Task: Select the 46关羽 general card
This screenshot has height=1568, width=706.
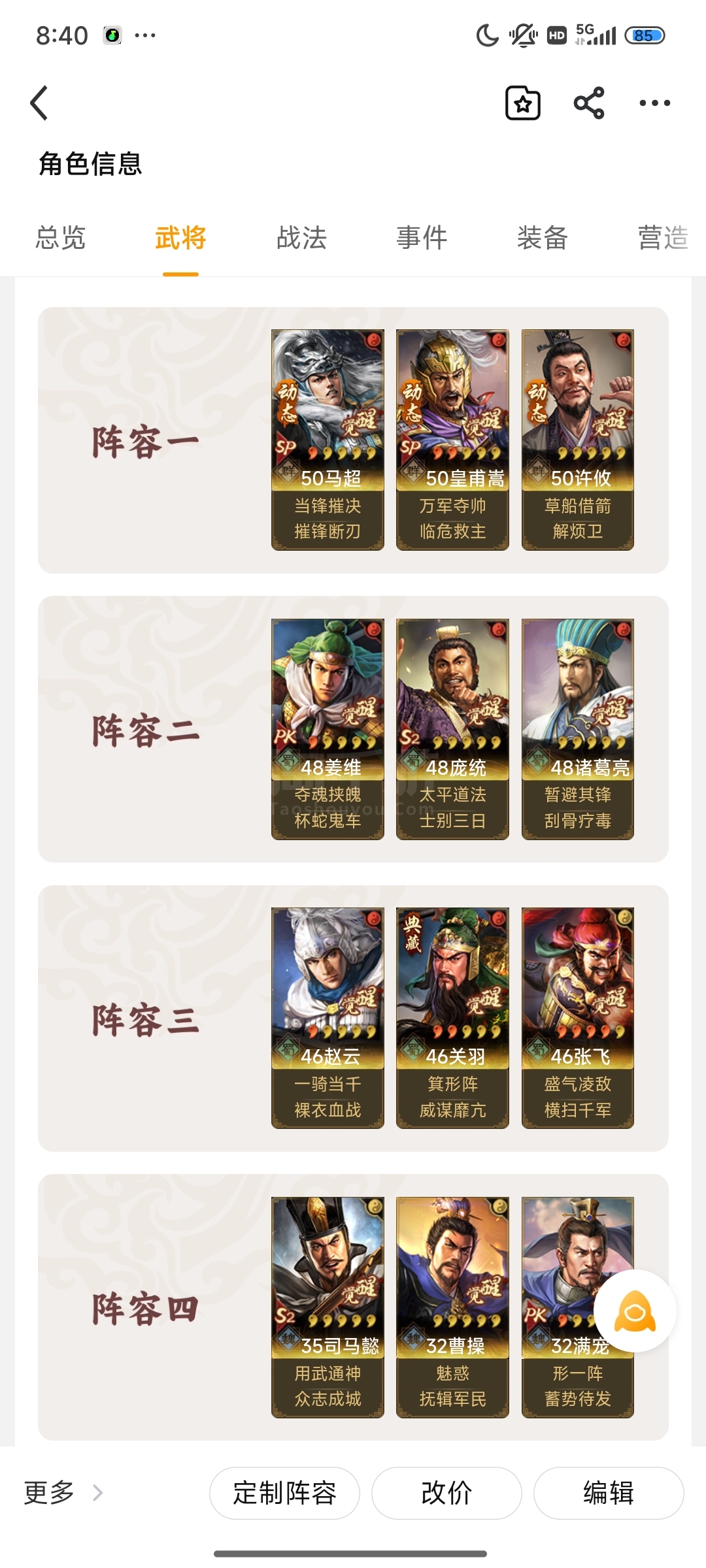Action: tap(452, 1018)
